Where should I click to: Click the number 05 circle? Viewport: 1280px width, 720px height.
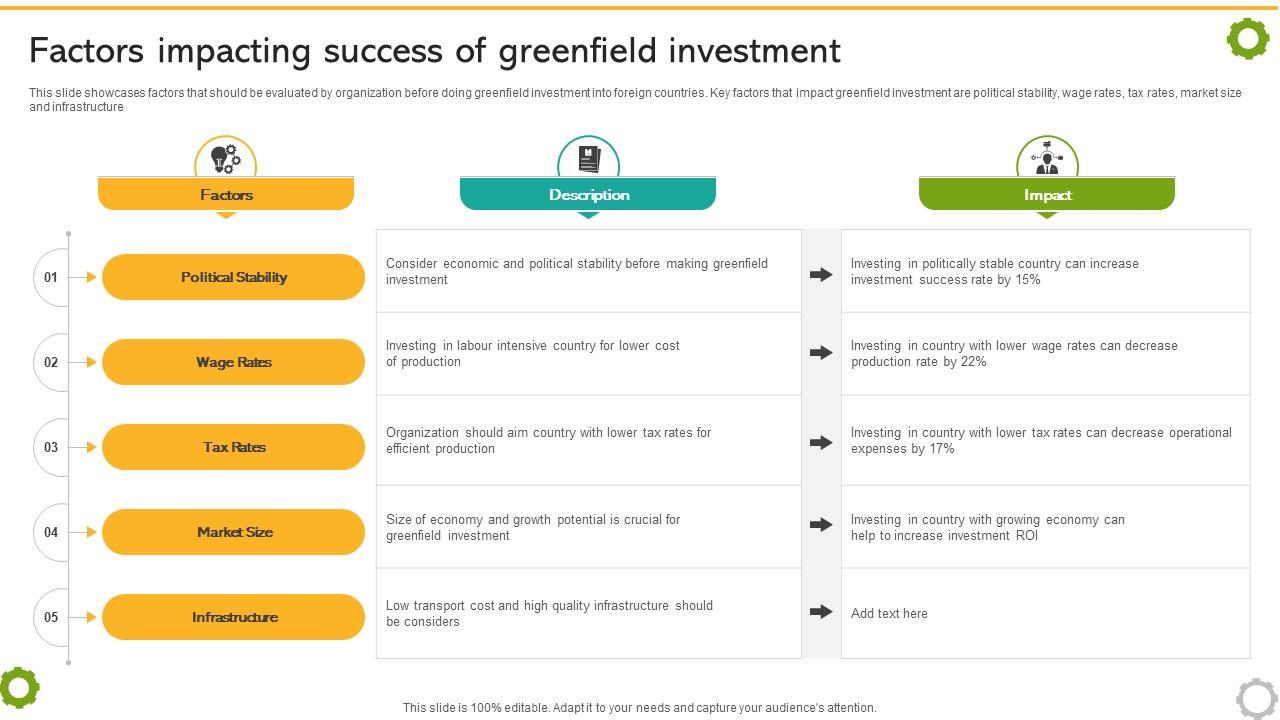tap(51, 617)
